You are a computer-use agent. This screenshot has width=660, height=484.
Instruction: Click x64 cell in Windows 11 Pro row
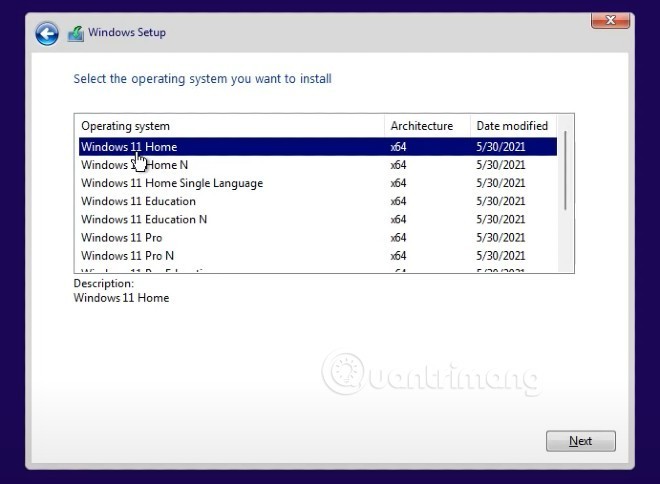[398, 237]
